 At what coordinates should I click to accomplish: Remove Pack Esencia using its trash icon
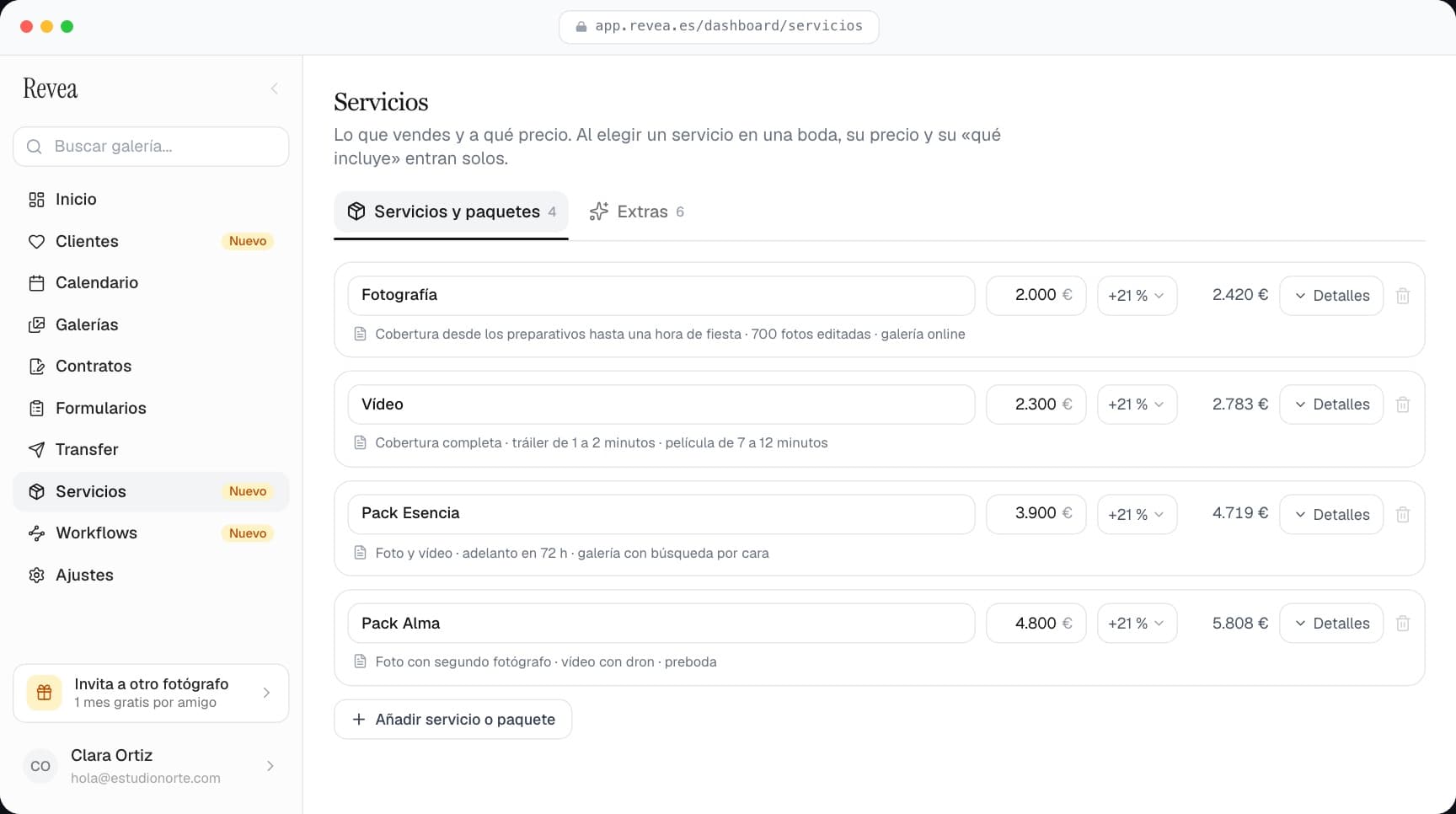click(1403, 514)
